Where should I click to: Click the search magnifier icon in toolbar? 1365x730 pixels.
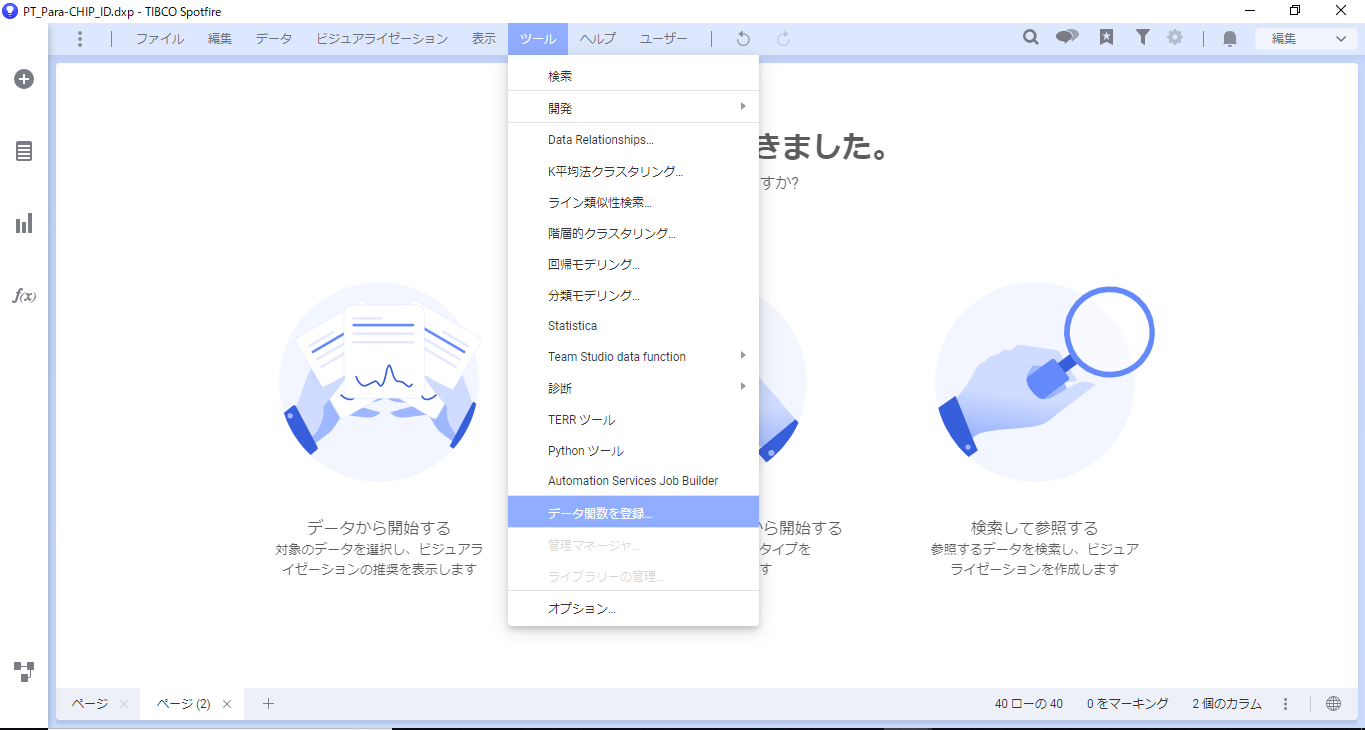pyautogui.click(x=1031, y=38)
